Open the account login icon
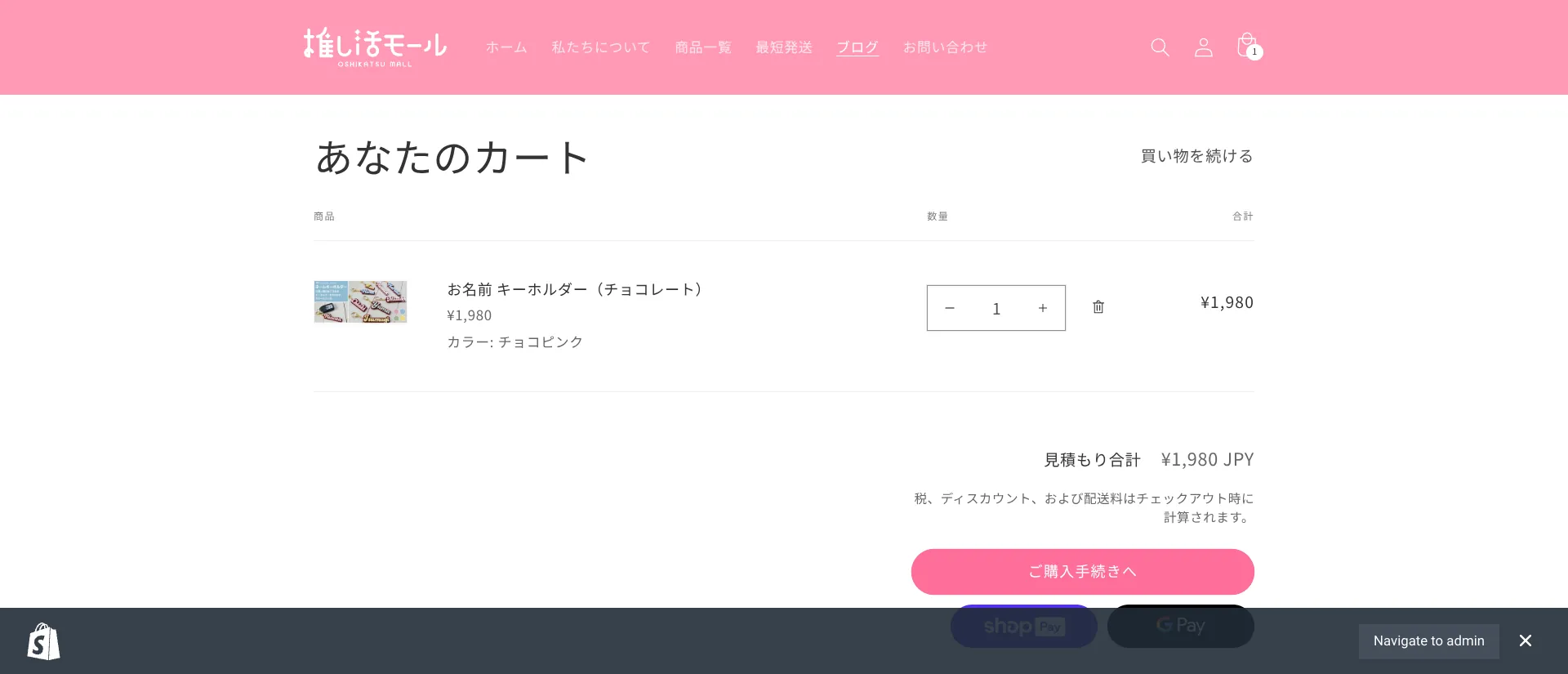 click(x=1203, y=47)
